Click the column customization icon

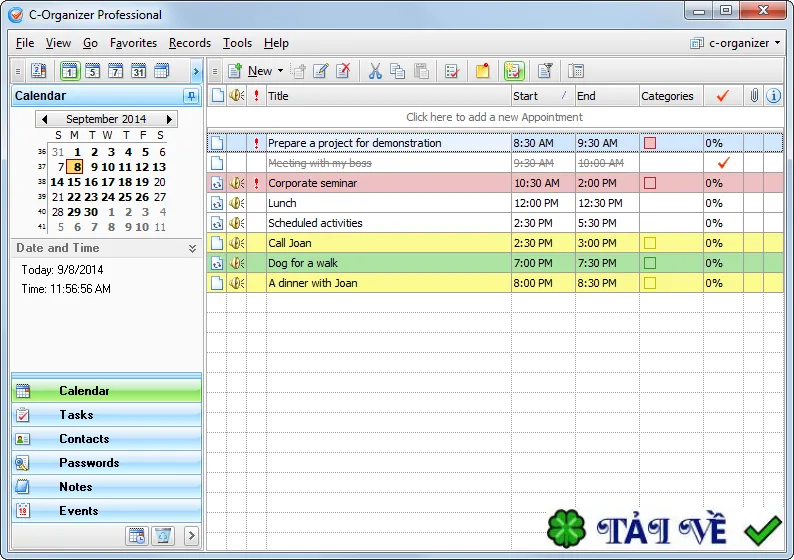pos(576,71)
